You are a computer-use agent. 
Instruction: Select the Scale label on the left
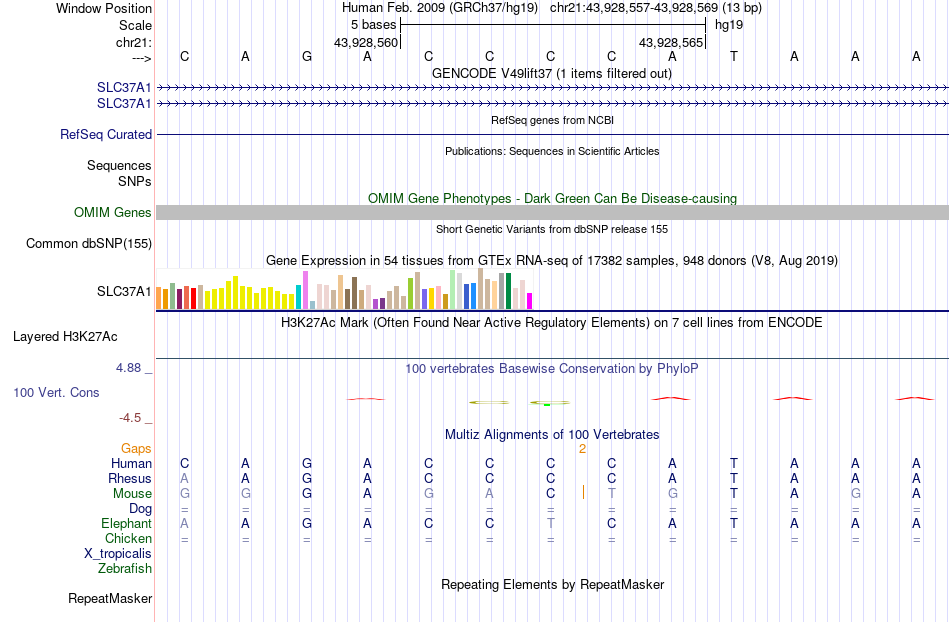pyautogui.click(x=135, y=25)
